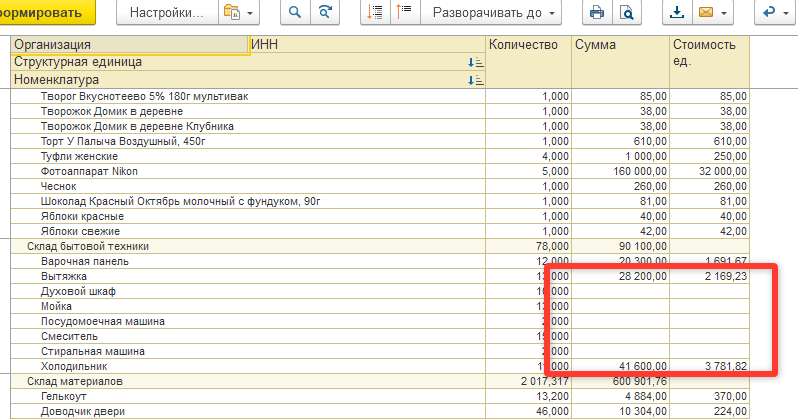The width and height of the screenshot is (798, 419).
Task: Click the 1 000,00 sum for Туфли женские
Action: (x=620, y=156)
